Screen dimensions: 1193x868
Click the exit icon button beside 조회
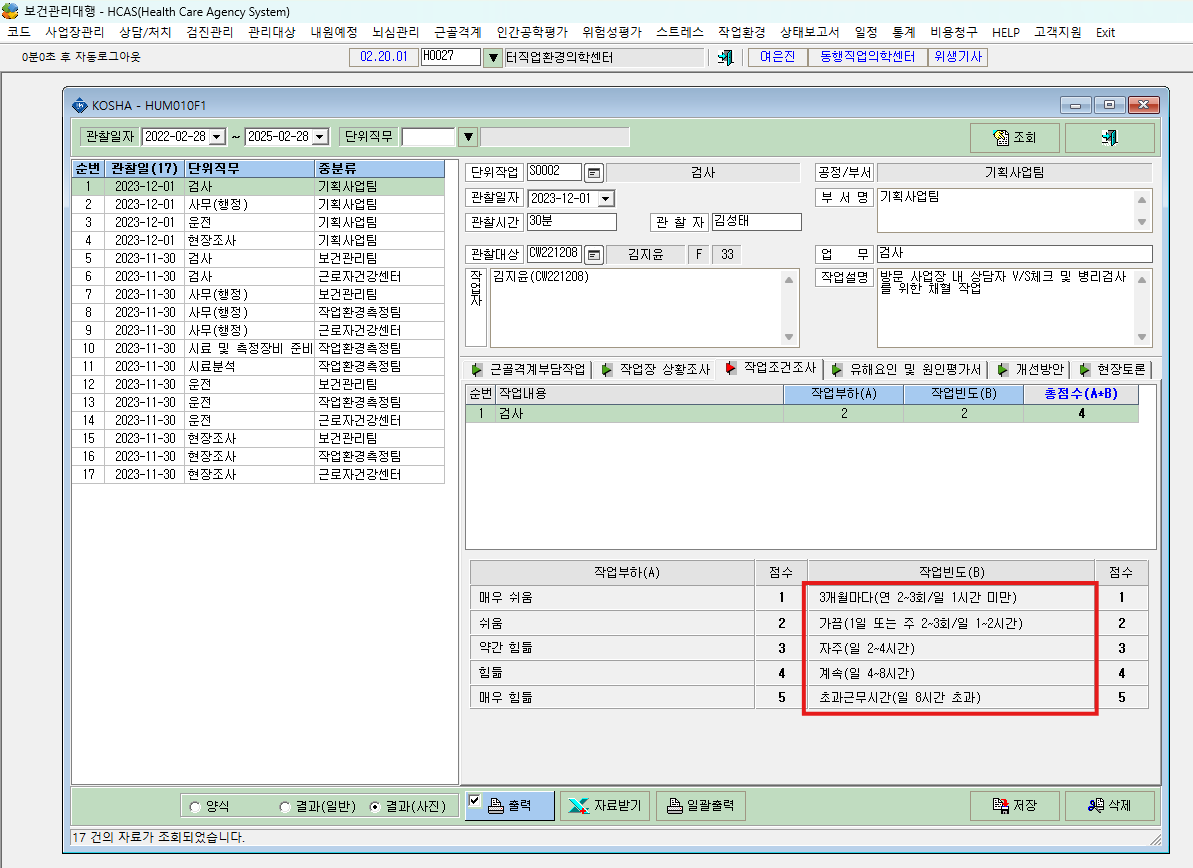[x=1109, y=137]
